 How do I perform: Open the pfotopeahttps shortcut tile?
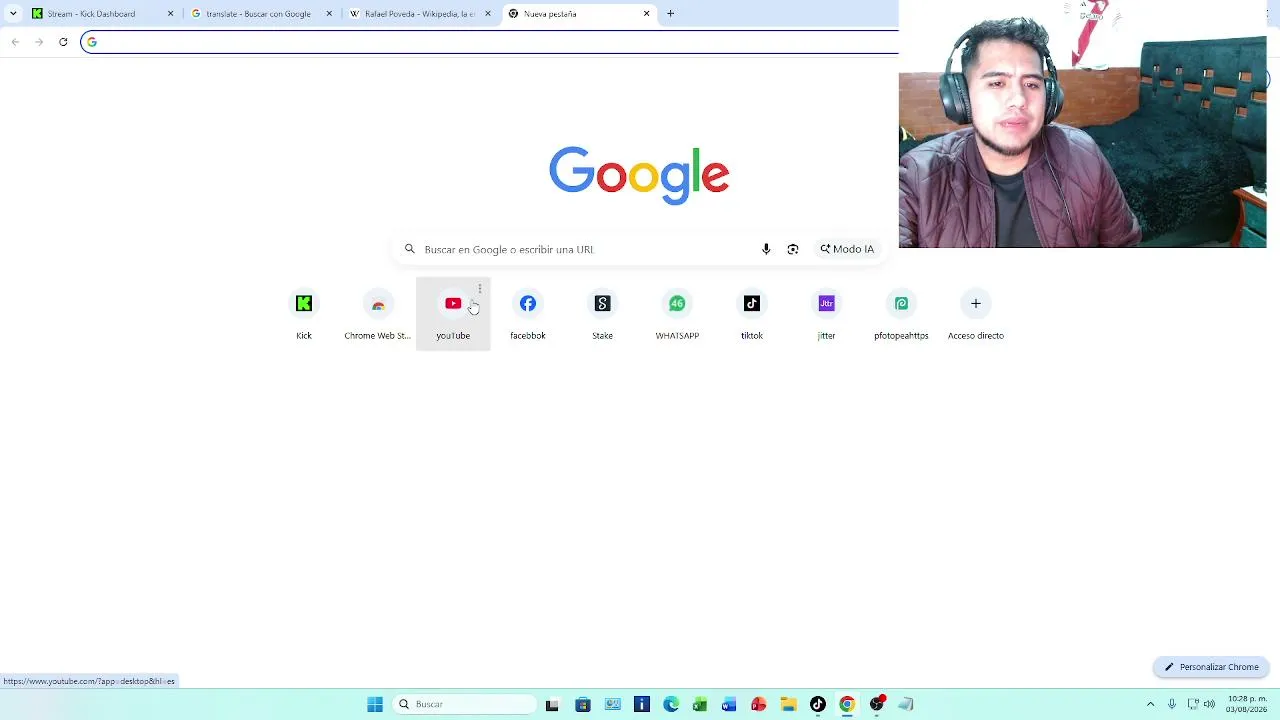point(901,314)
